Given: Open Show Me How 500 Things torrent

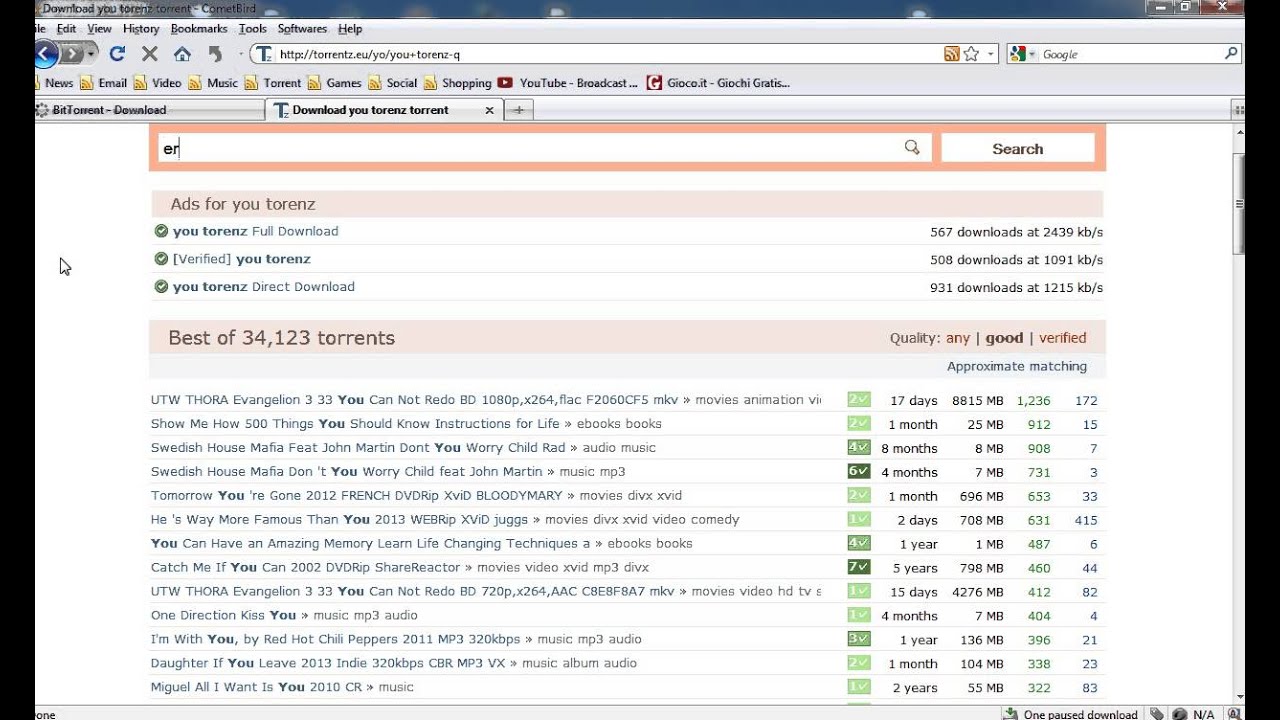Looking at the screenshot, I should [355, 424].
